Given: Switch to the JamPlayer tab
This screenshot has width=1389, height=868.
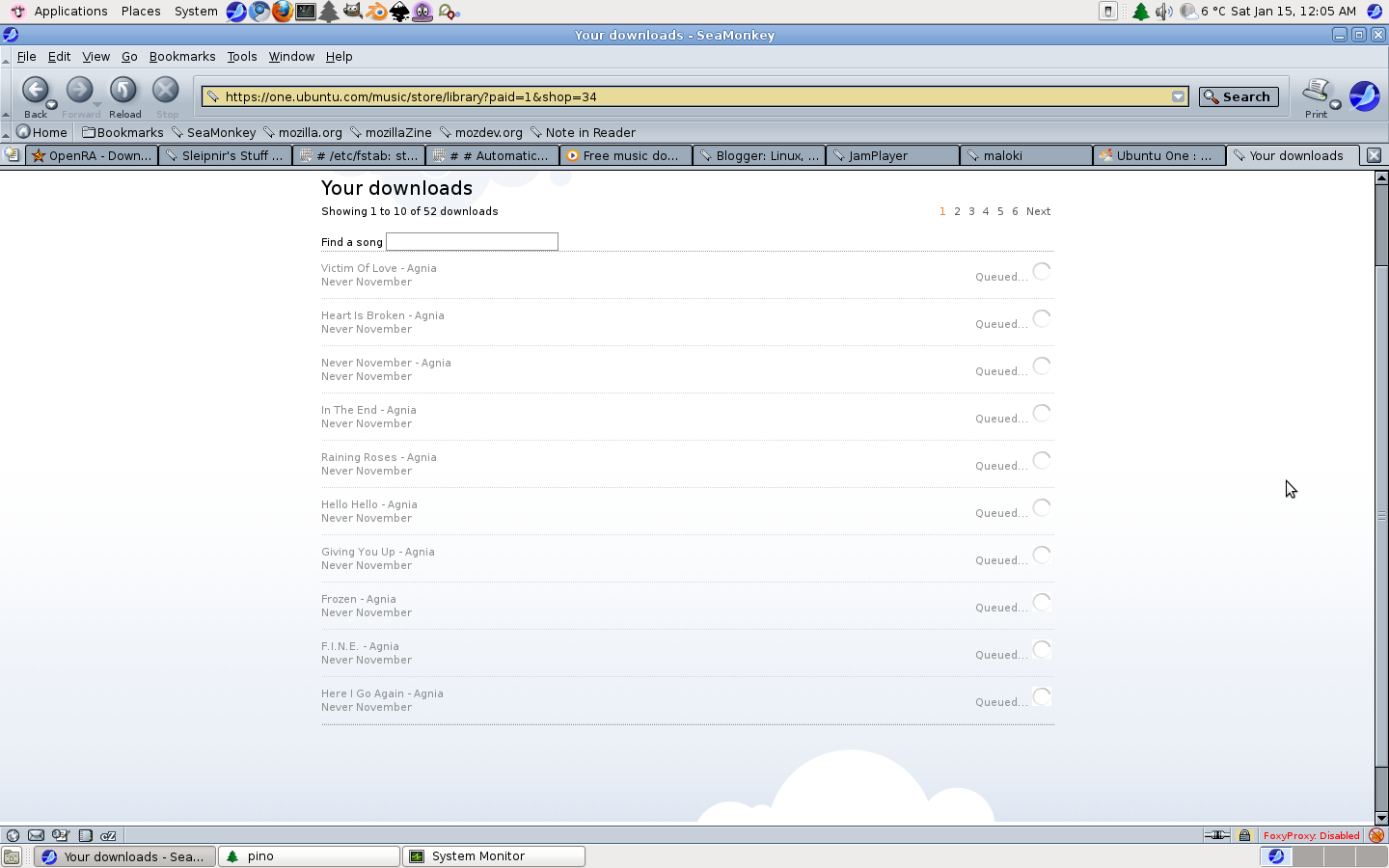Looking at the screenshot, I should (892, 155).
